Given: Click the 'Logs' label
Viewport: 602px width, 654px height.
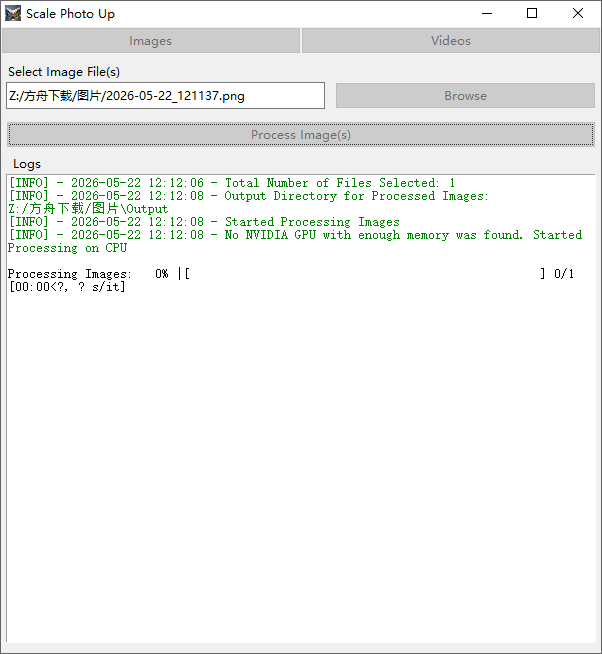Looking at the screenshot, I should point(27,164).
